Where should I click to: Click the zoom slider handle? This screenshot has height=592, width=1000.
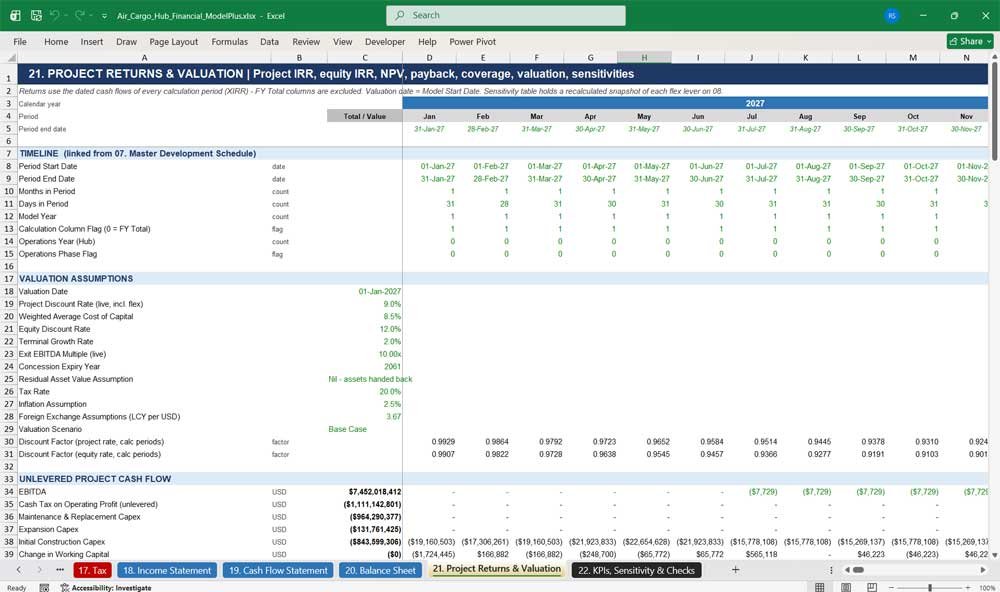click(930, 588)
